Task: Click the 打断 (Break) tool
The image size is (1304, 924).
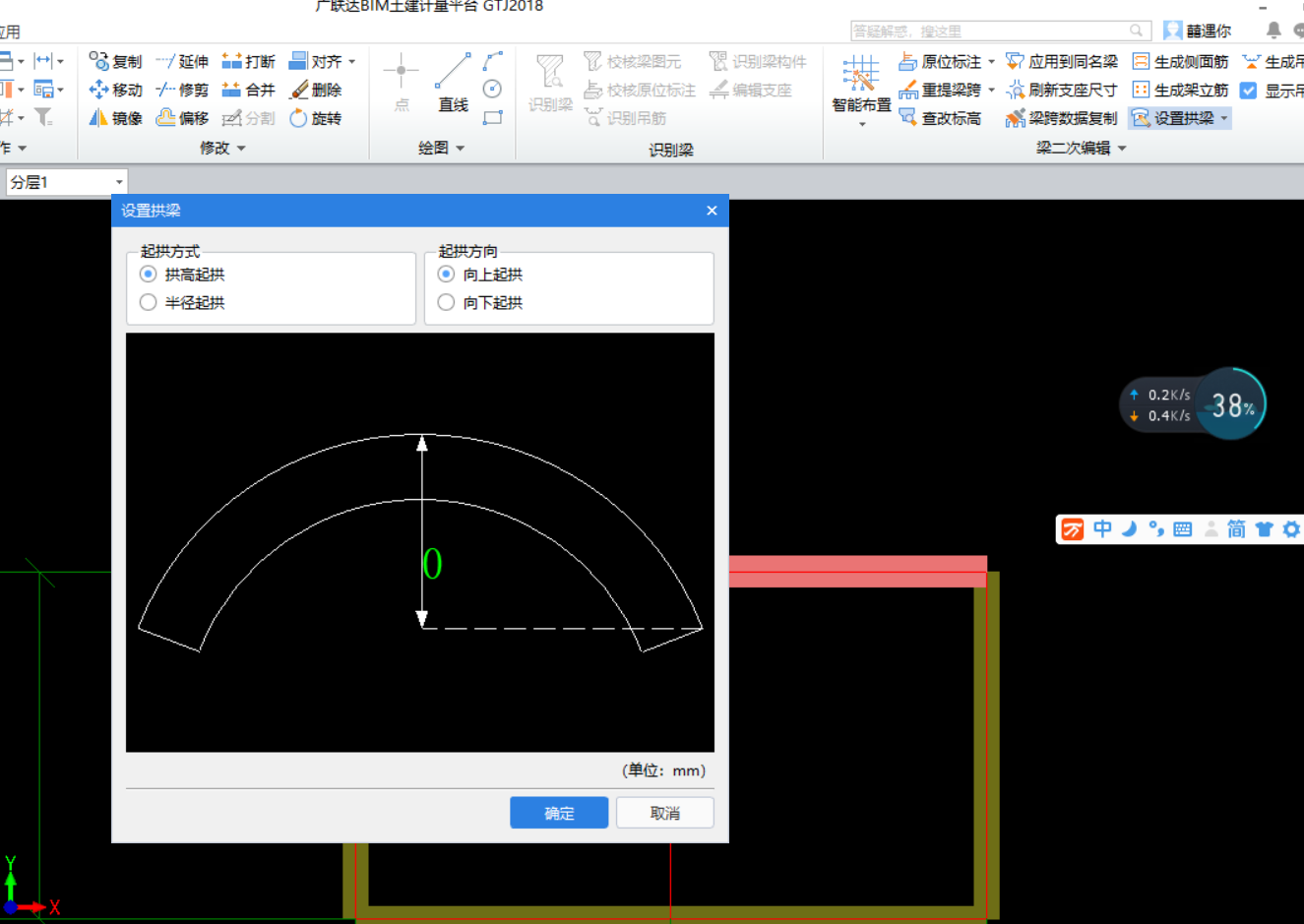Action: click(248, 61)
